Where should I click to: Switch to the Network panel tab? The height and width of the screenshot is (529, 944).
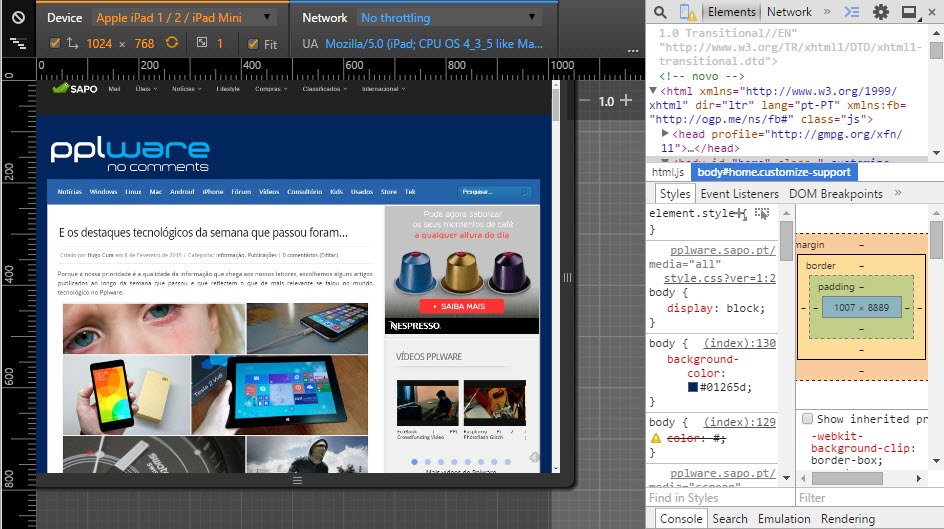click(789, 12)
